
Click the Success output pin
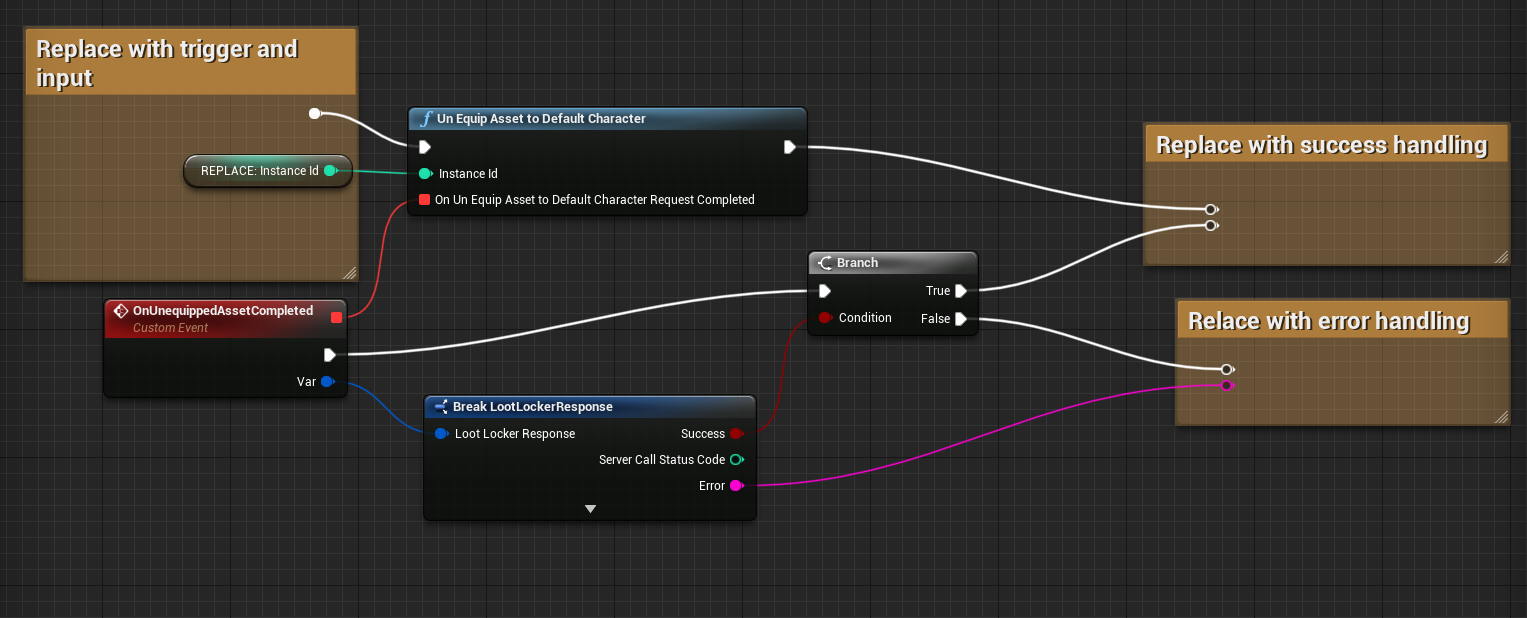click(x=736, y=434)
